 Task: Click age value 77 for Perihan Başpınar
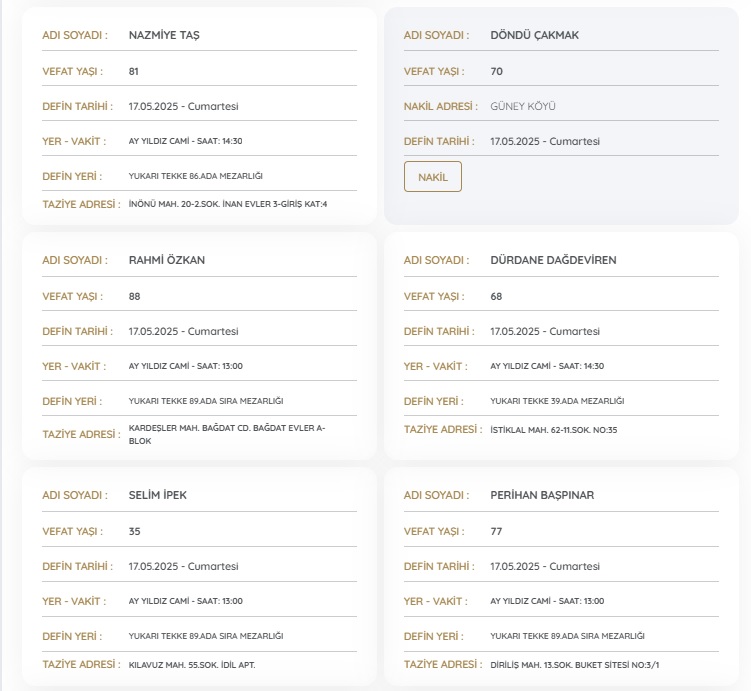coord(496,532)
